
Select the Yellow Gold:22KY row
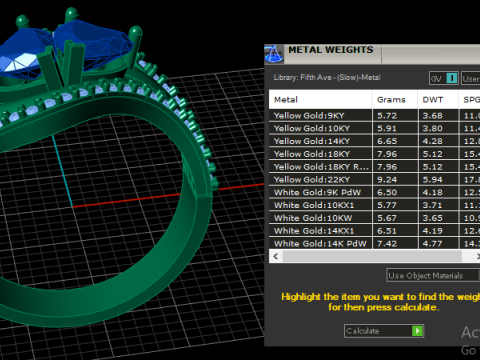tap(375, 180)
